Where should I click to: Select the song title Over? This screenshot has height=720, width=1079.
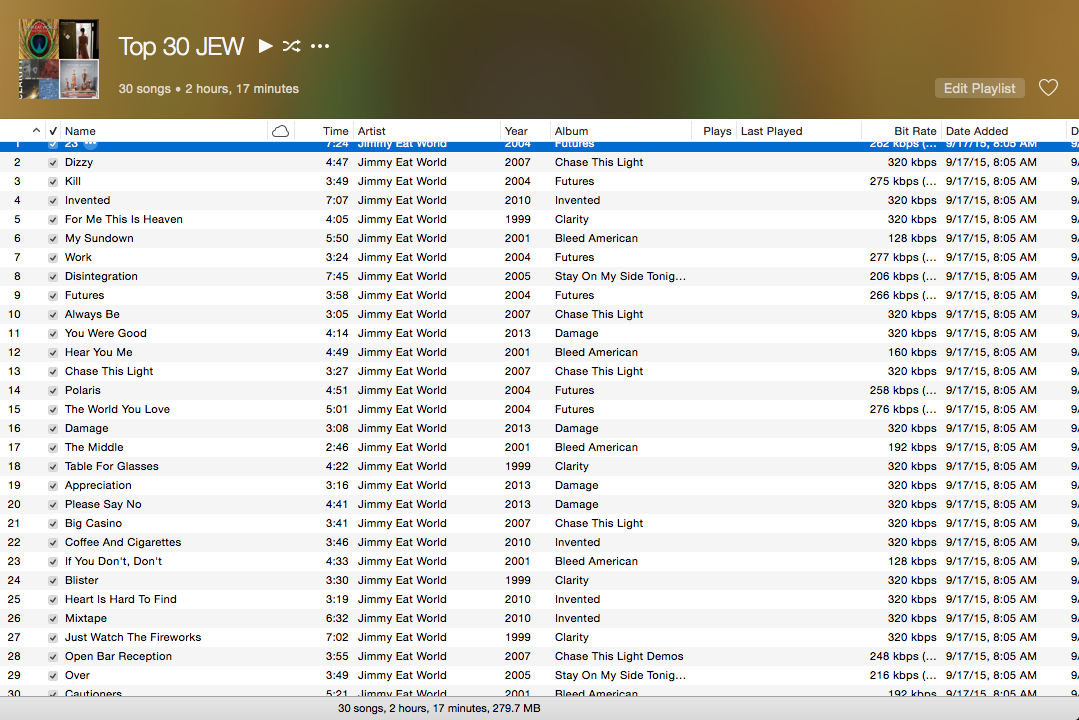(77, 675)
